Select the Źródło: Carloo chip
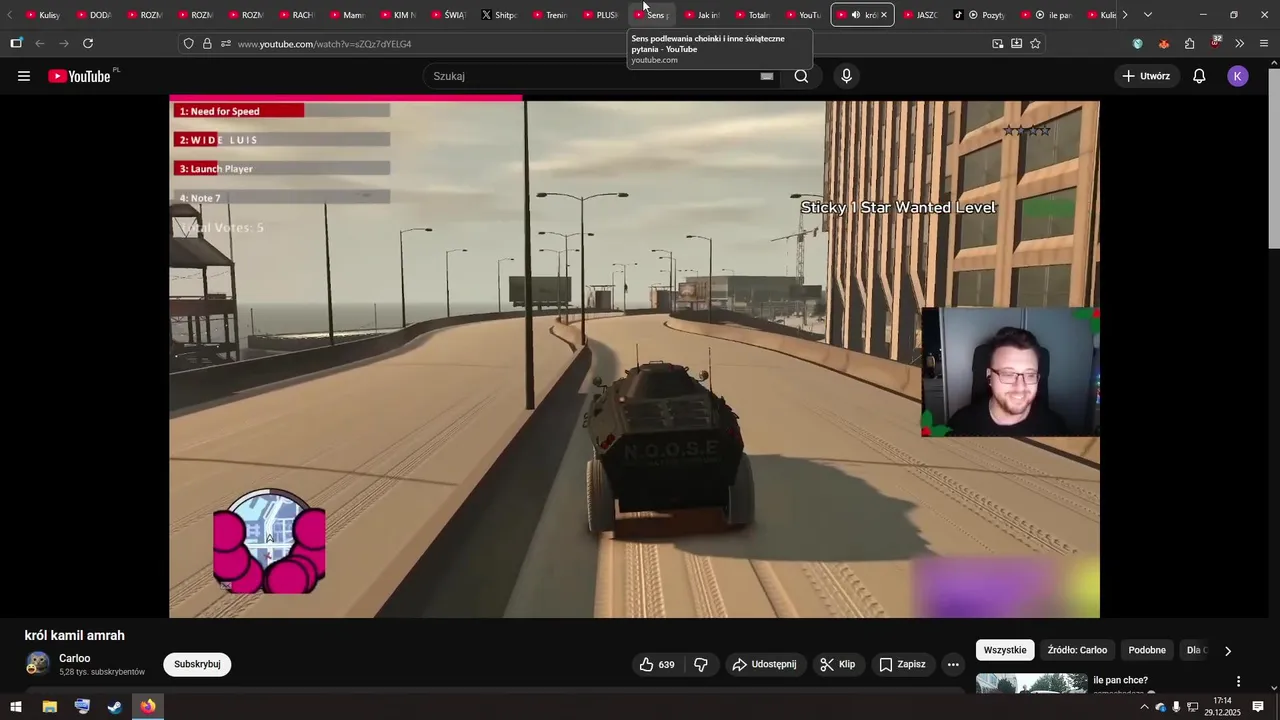The width and height of the screenshot is (1280, 720). pyautogui.click(x=1077, y=650)
